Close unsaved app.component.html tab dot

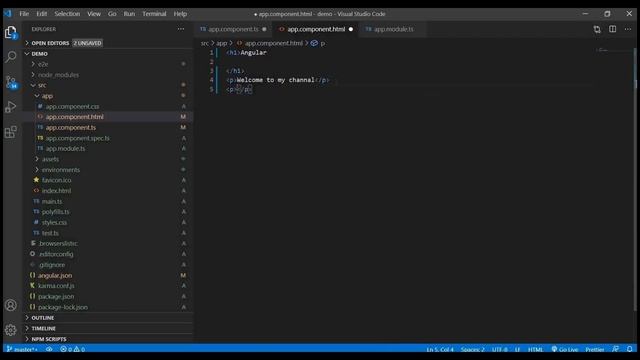point(351,29)
